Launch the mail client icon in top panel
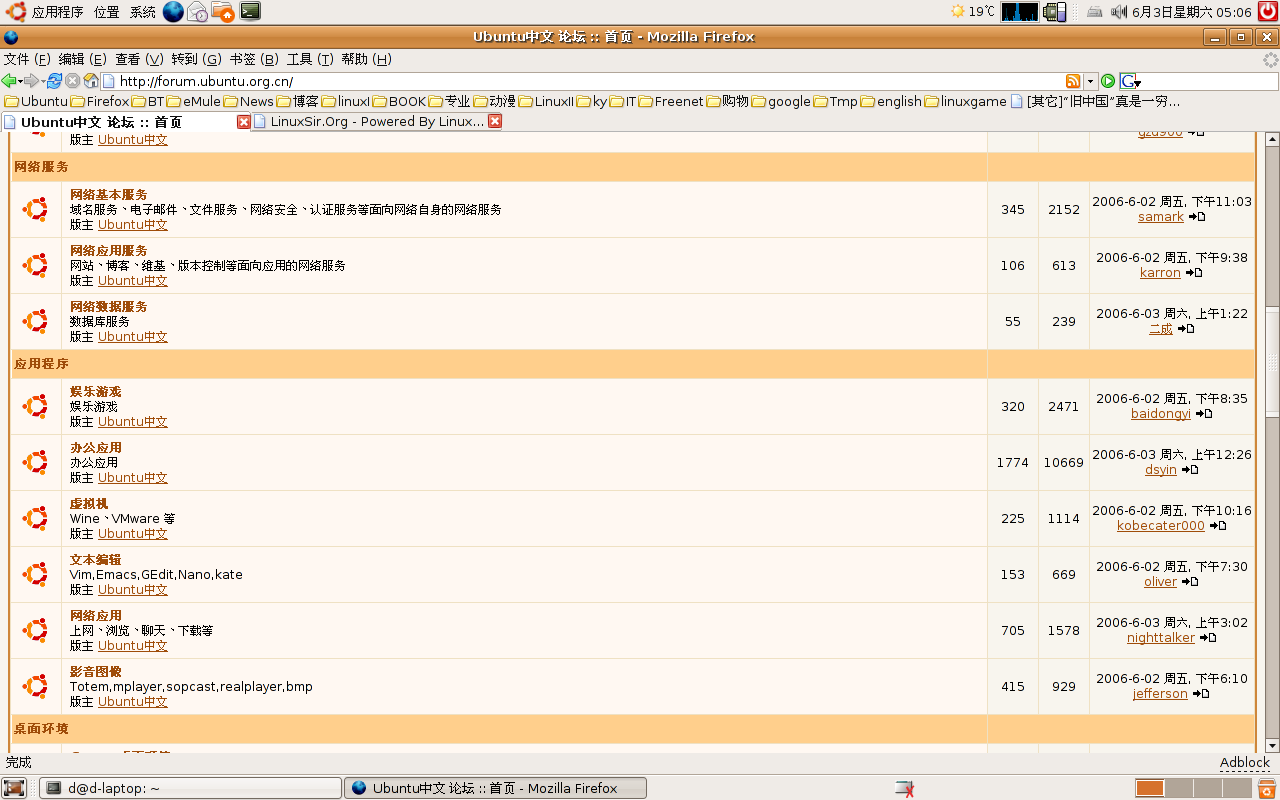 pos(198,12)
